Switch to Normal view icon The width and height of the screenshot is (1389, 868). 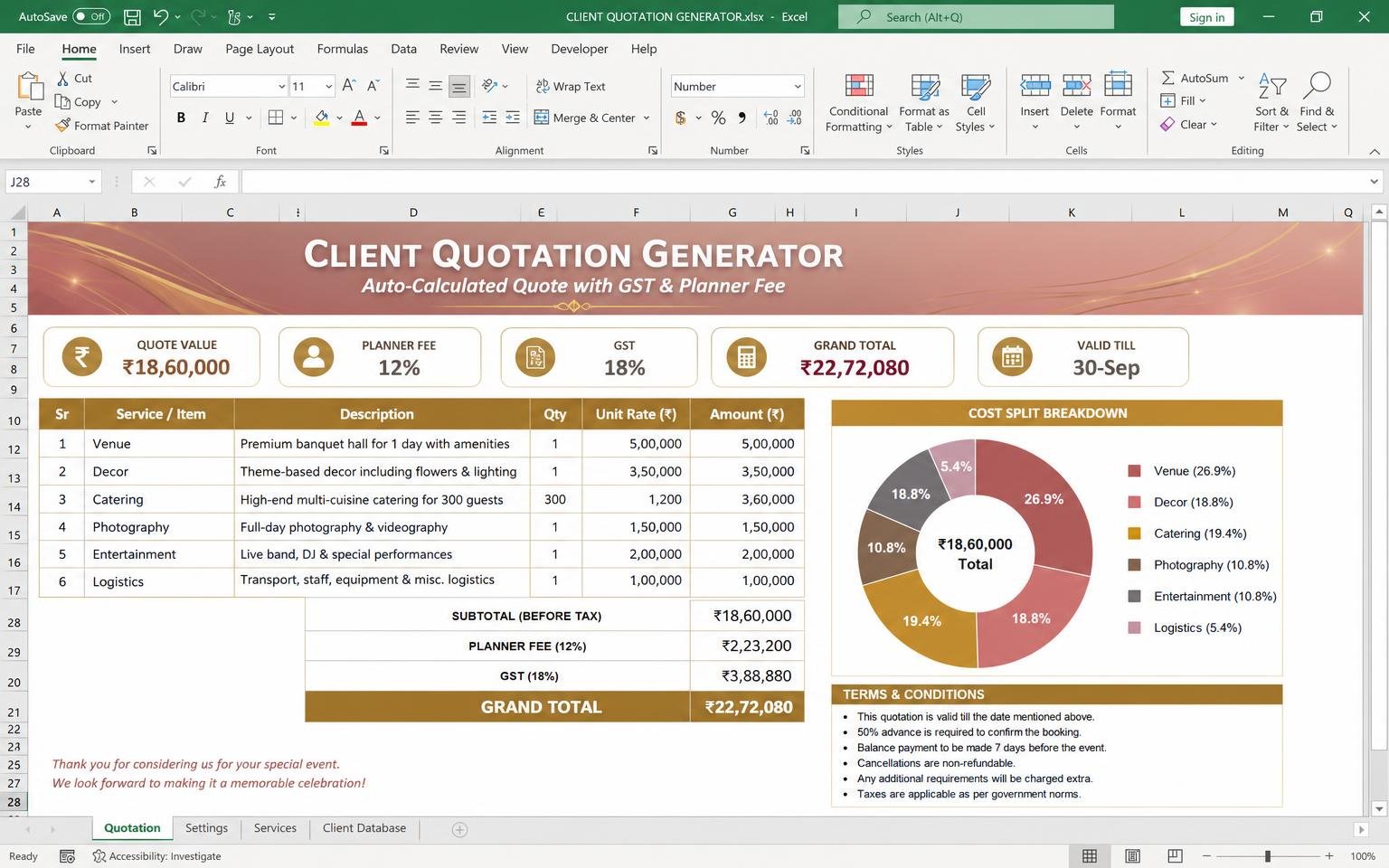coord(1090,856)
